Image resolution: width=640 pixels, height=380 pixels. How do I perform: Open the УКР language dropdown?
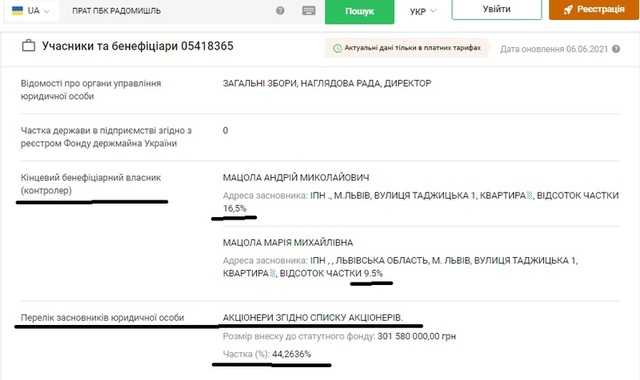[423, 11]
